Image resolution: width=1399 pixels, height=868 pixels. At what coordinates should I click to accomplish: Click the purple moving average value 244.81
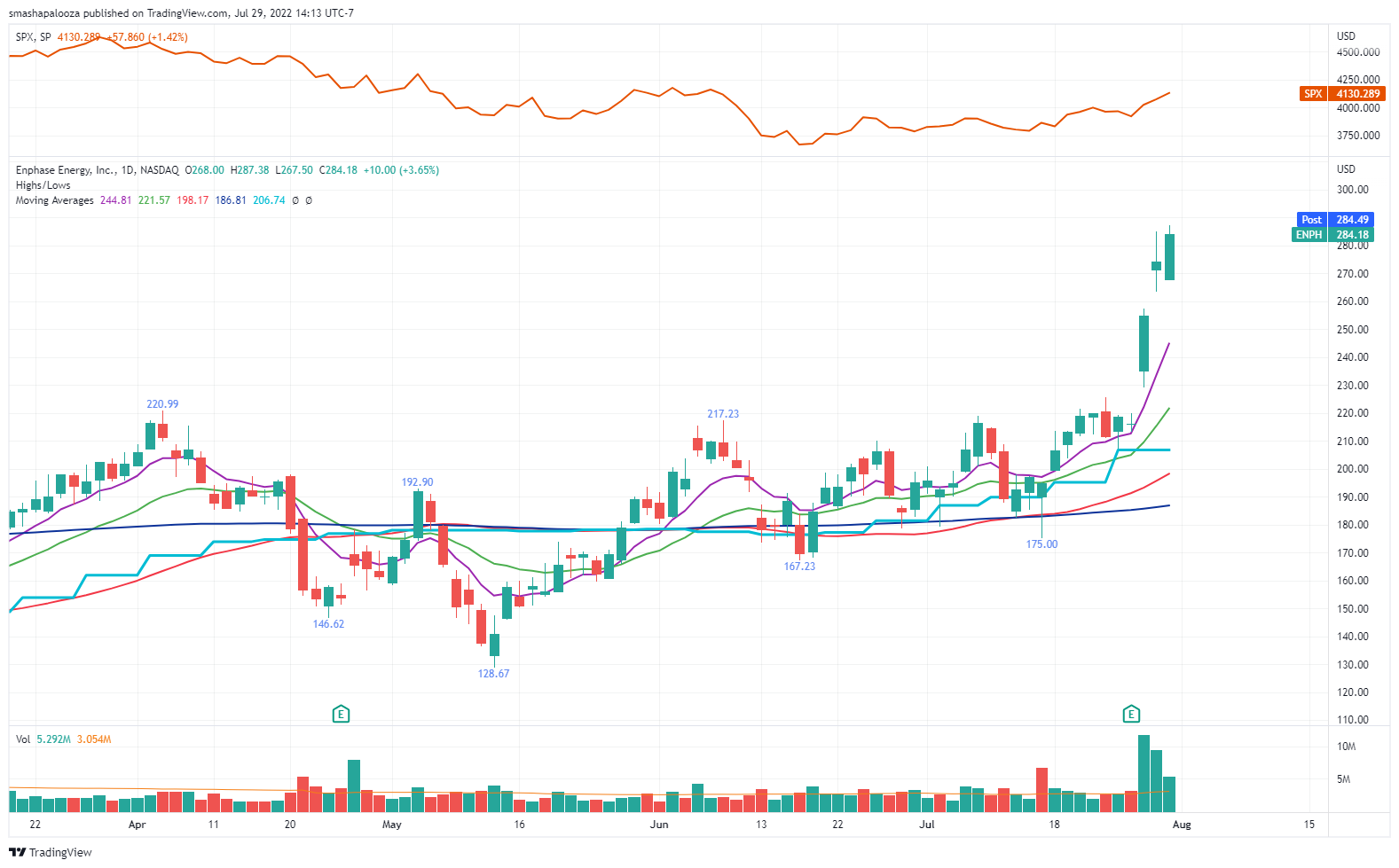pos(116,200)
